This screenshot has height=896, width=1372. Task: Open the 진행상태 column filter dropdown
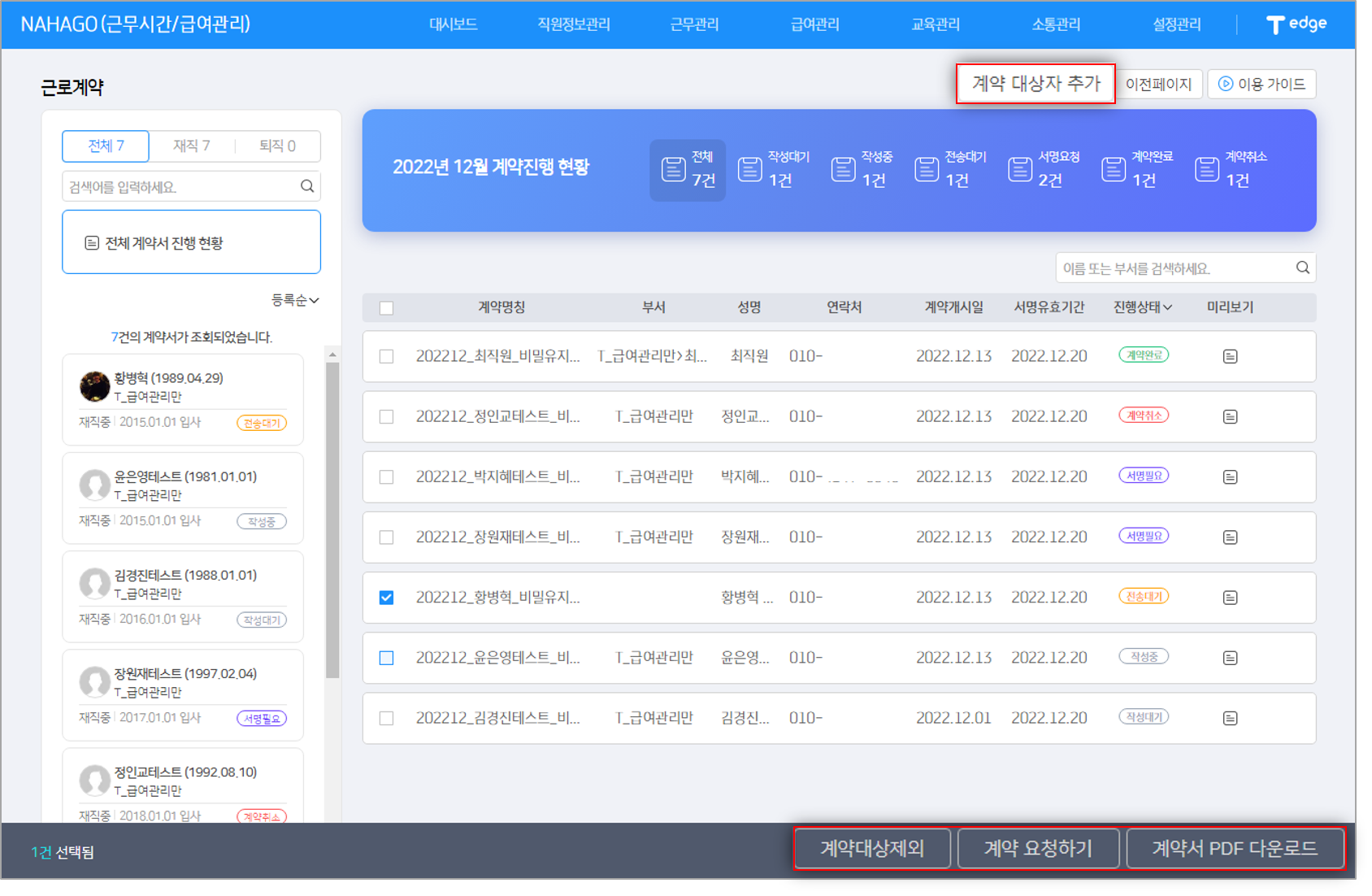click(x=1142, y=307)
